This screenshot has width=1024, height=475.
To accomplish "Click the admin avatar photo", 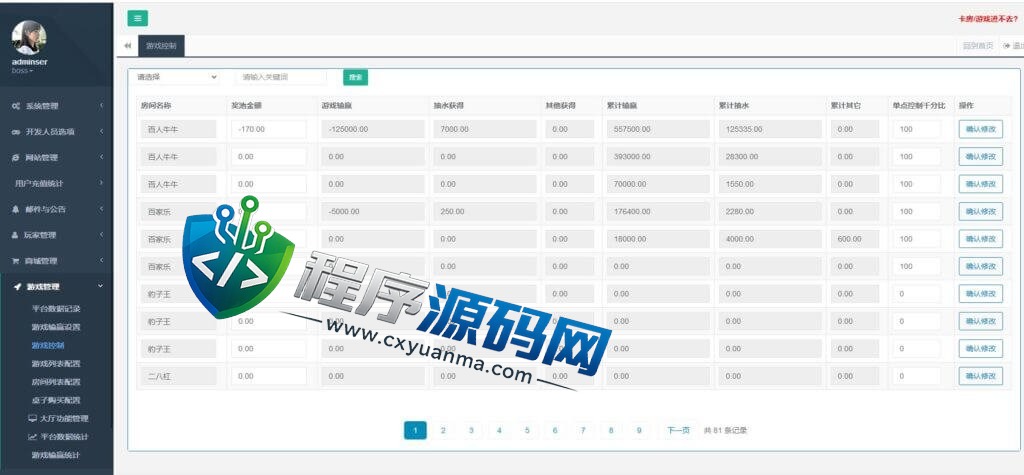I will tap(29, 37).
